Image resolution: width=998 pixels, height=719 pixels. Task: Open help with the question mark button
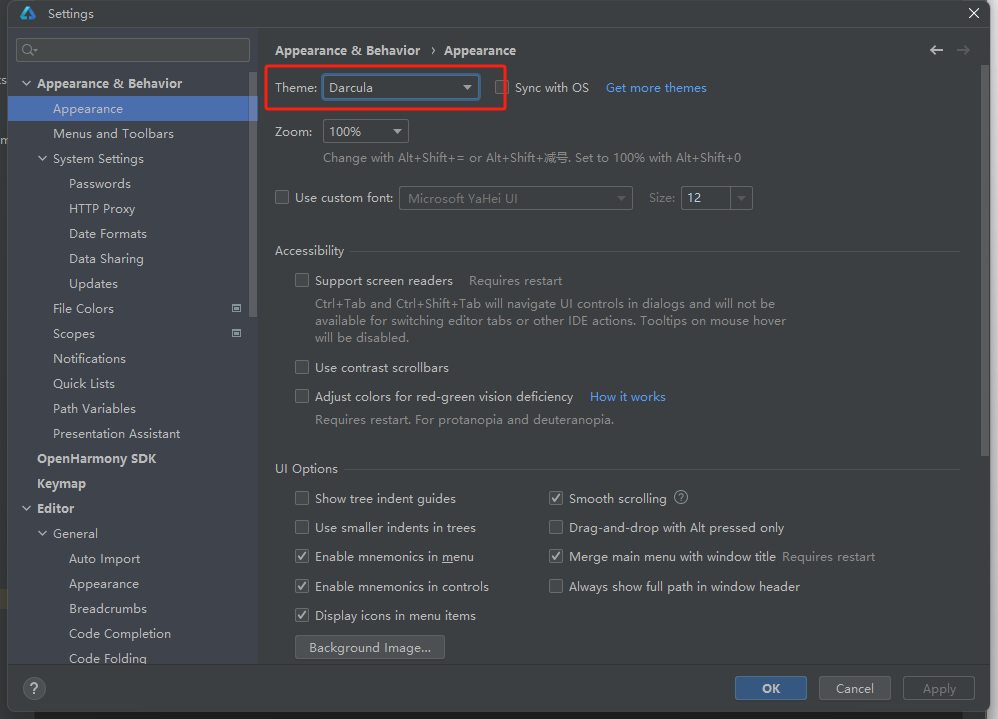tap(34, 688)
